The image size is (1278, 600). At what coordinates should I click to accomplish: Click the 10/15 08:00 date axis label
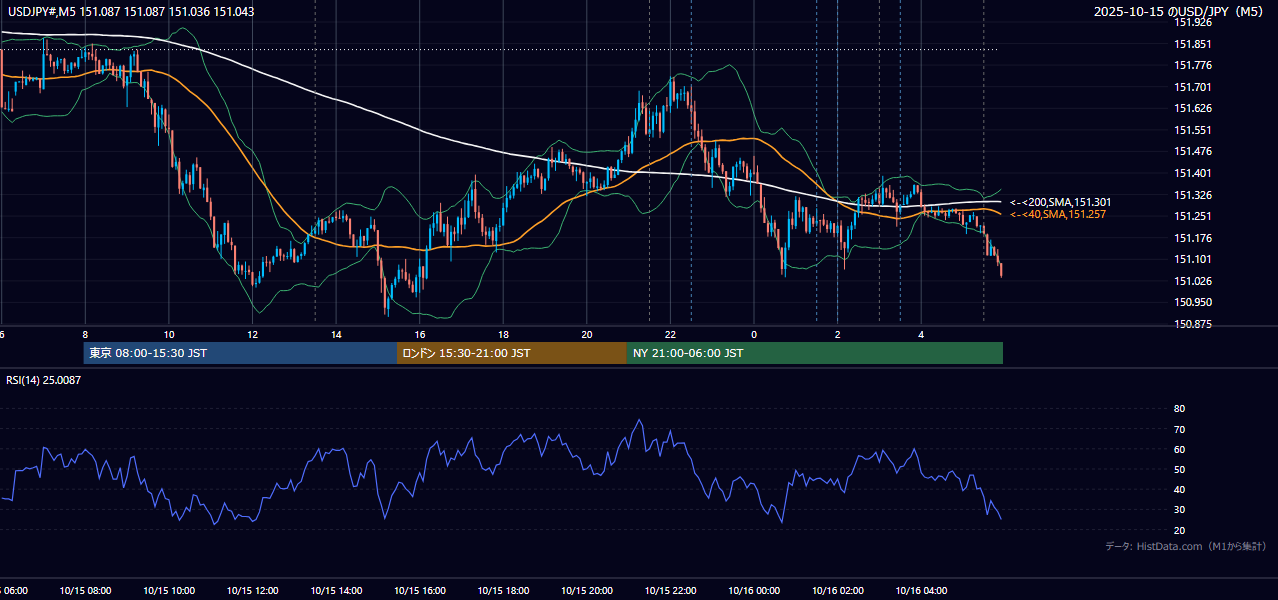pyautogui.click(x=85, y=591)
